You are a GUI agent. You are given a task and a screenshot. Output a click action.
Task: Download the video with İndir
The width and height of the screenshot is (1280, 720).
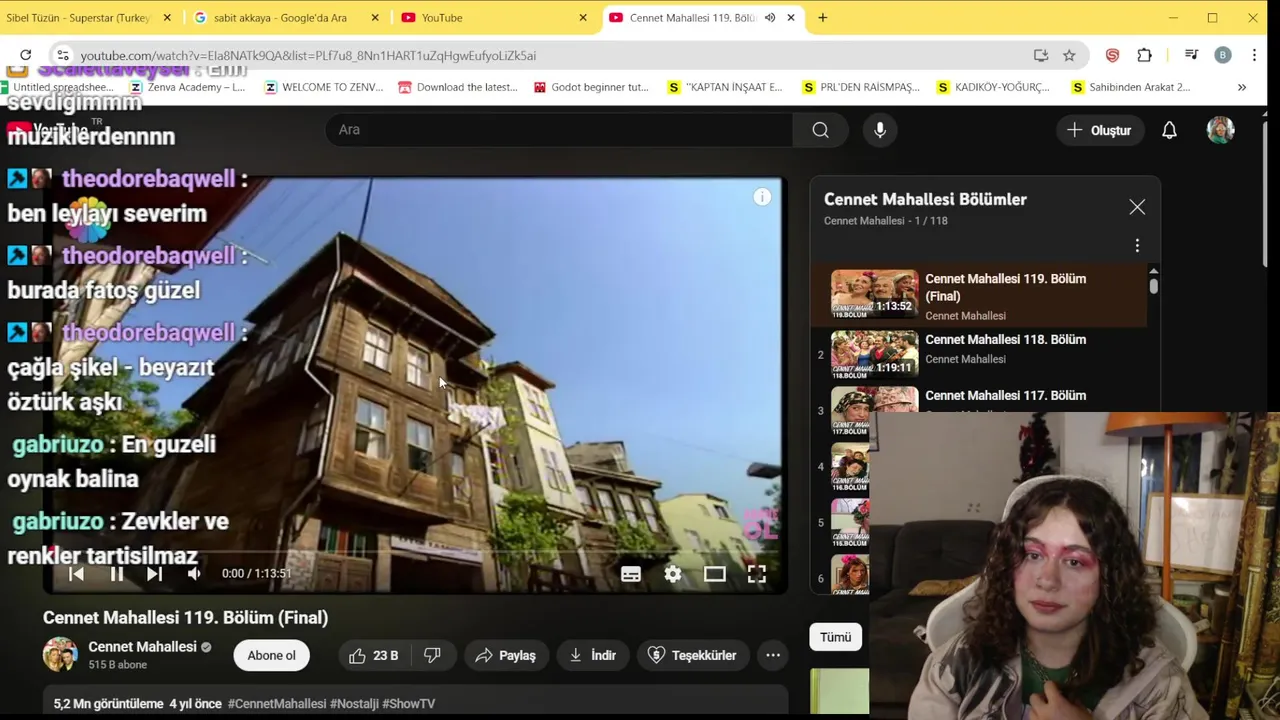point(593,656)
